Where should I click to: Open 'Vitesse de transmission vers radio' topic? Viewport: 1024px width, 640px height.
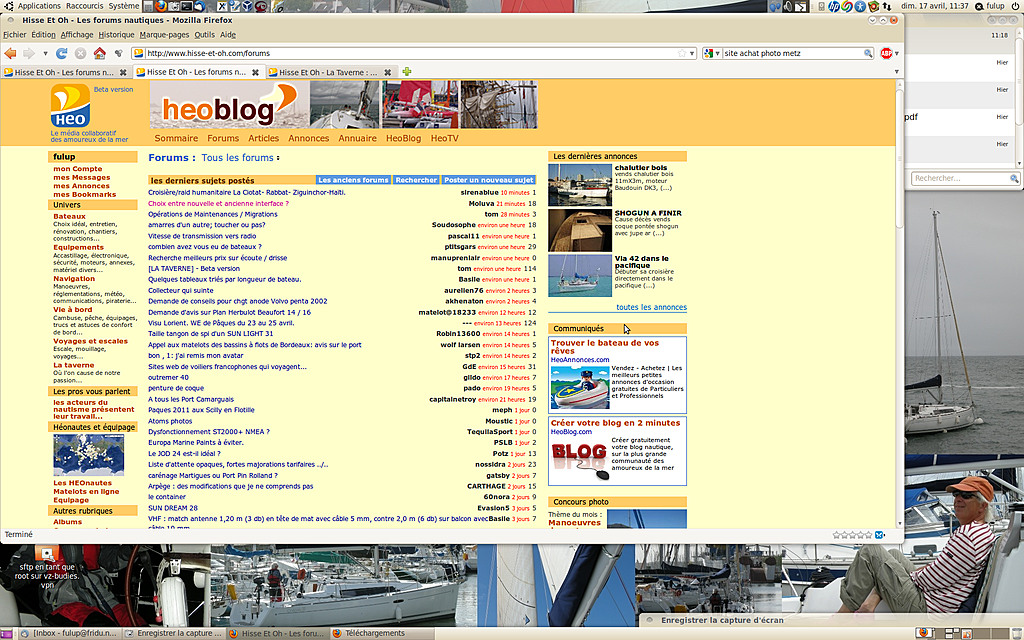pyautogui.click(x=202, y=236)
